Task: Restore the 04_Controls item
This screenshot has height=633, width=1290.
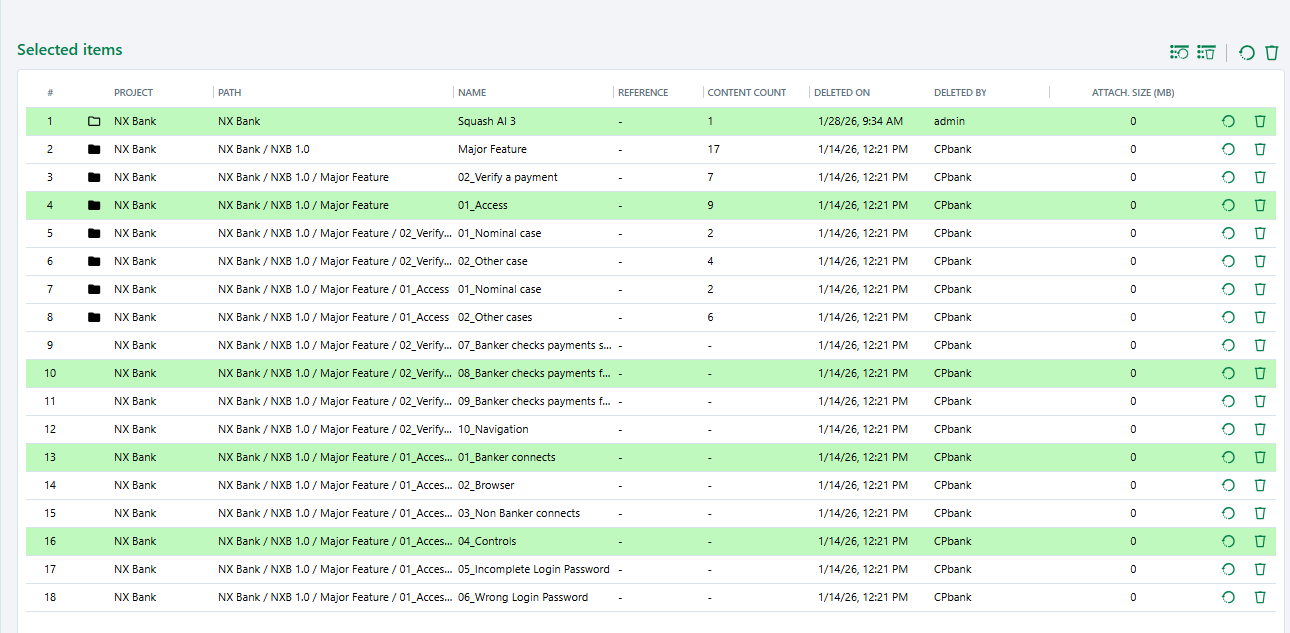Action: click(1228, 541)
